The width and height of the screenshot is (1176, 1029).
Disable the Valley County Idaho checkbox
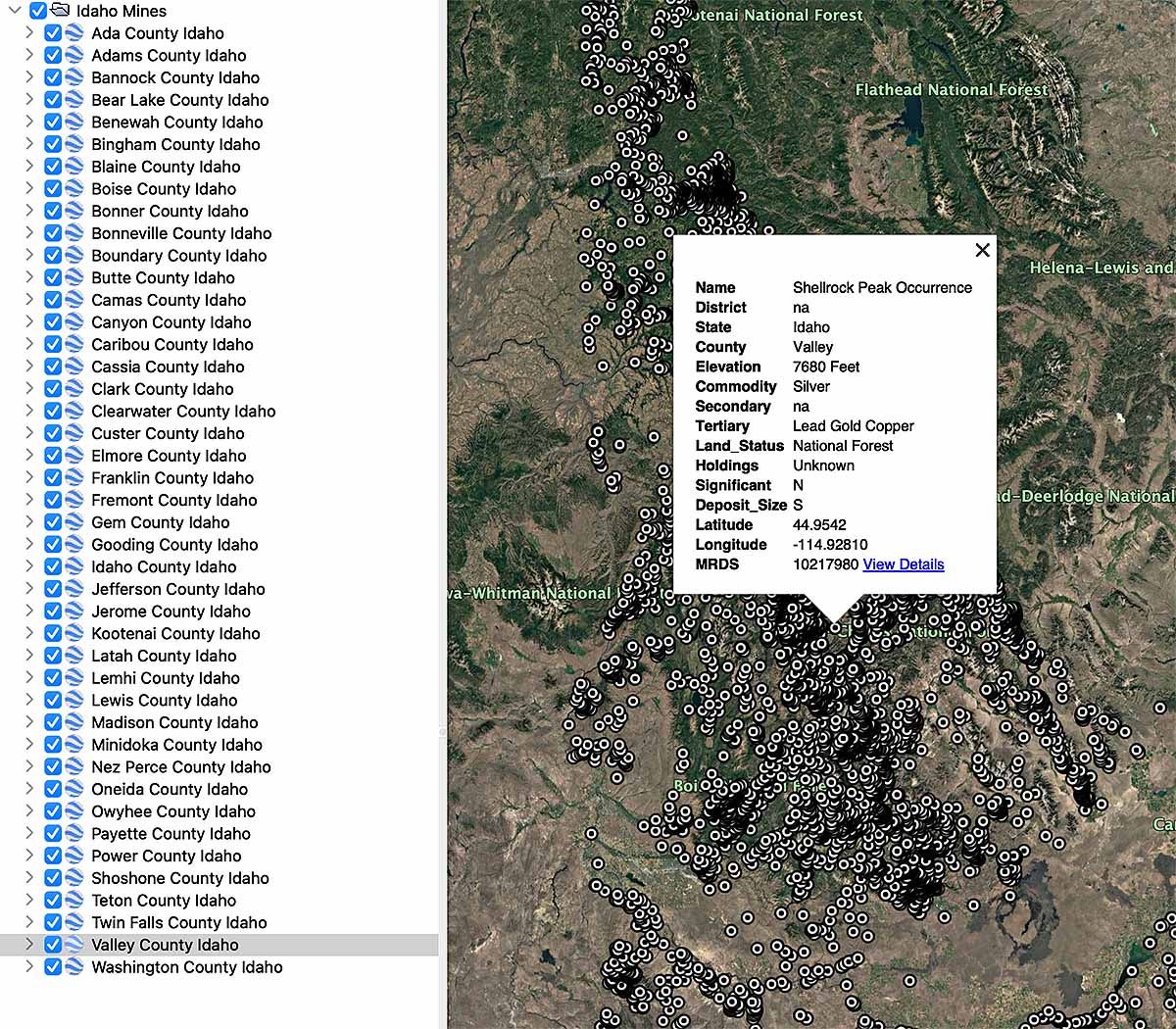point(52,945)
